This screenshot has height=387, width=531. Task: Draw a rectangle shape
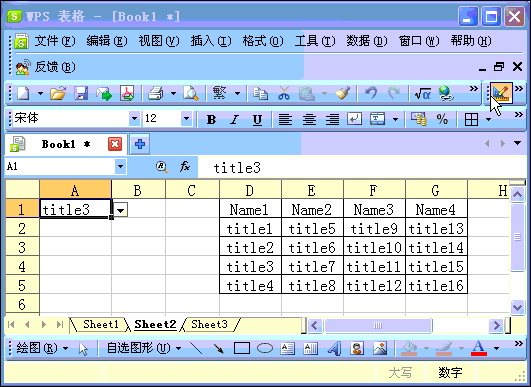click(x=242, y=348)
